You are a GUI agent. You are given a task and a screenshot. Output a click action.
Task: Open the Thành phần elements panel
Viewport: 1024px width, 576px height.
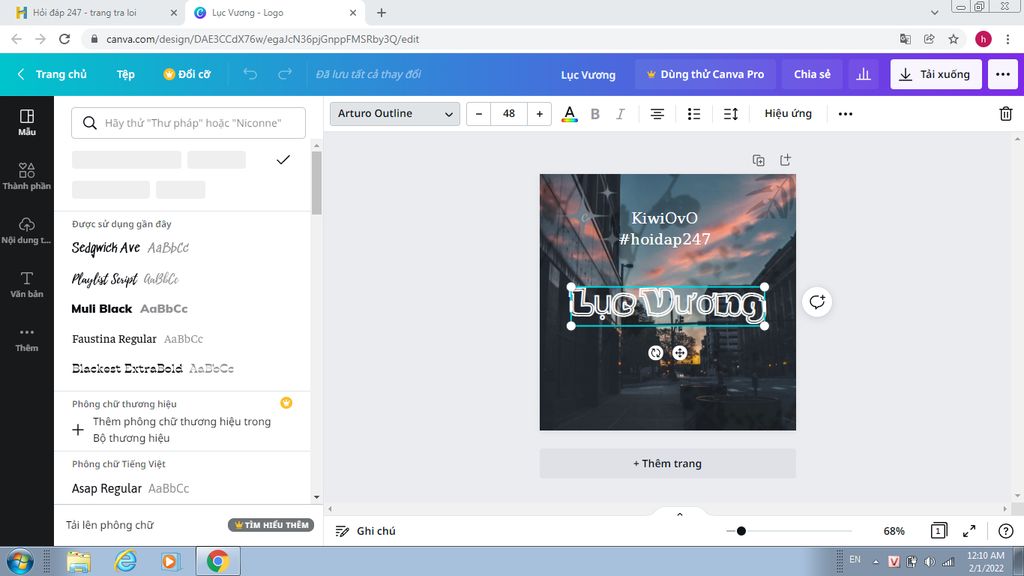(27, 176)
